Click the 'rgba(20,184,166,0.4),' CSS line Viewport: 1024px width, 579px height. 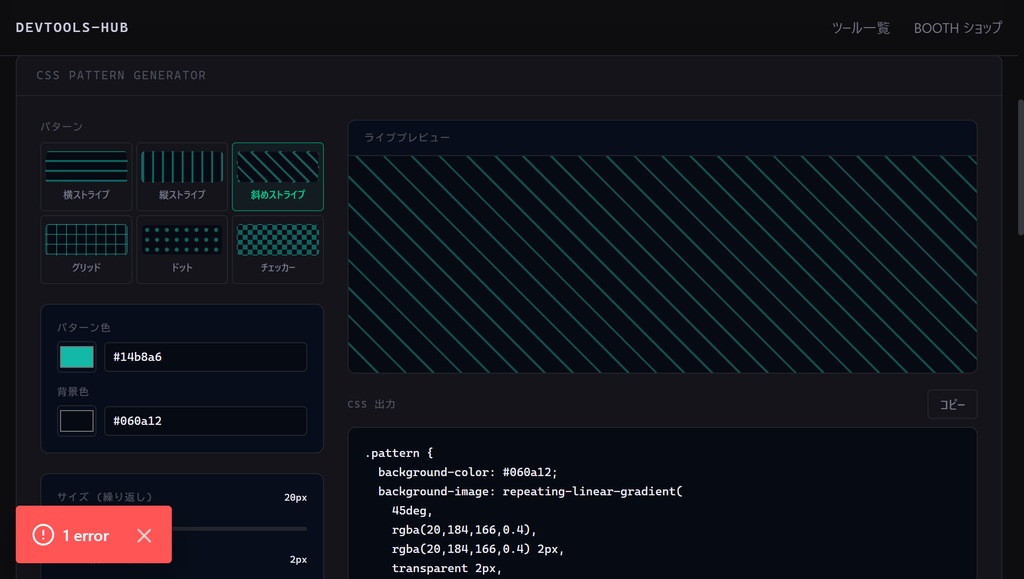464,529
